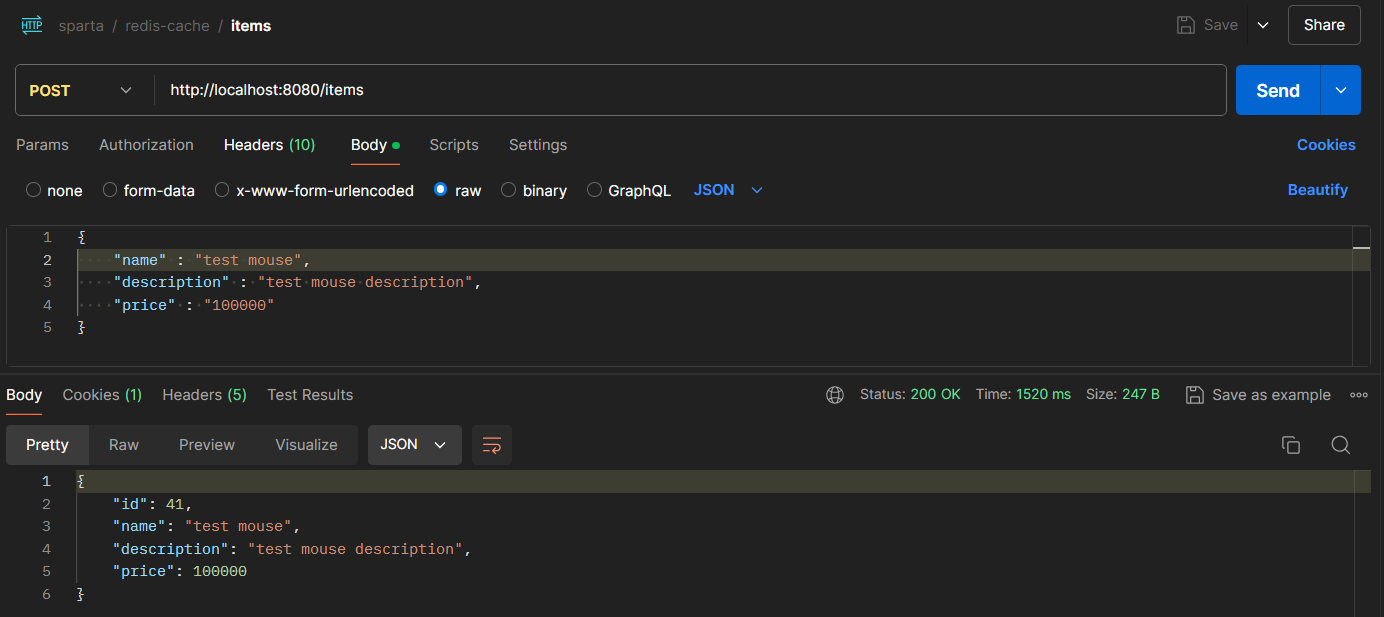Click the HTTP request type icon

(32, 26)
